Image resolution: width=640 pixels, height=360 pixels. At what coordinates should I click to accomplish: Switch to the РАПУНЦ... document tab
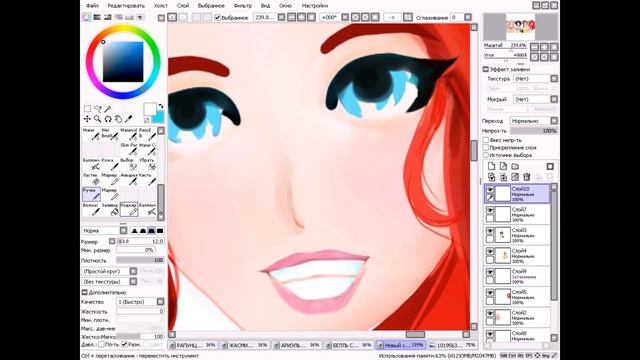pos(193,345)
